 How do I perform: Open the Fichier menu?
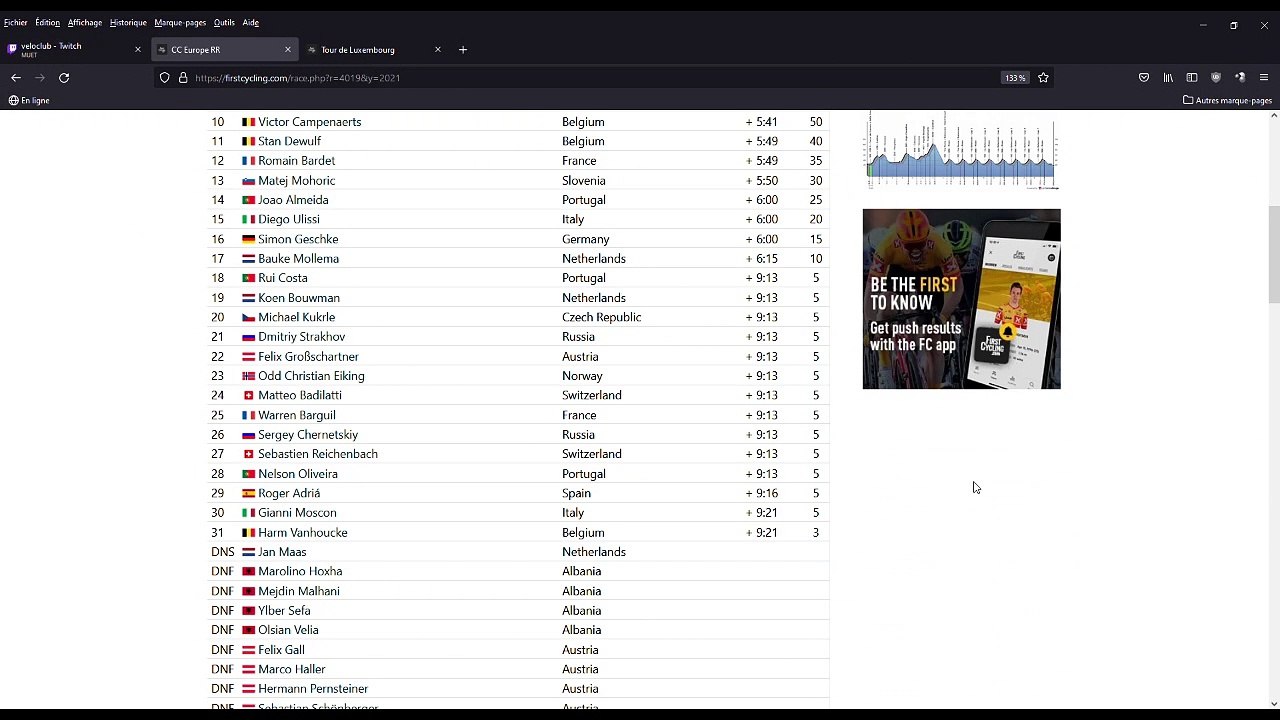coord(16,22)
